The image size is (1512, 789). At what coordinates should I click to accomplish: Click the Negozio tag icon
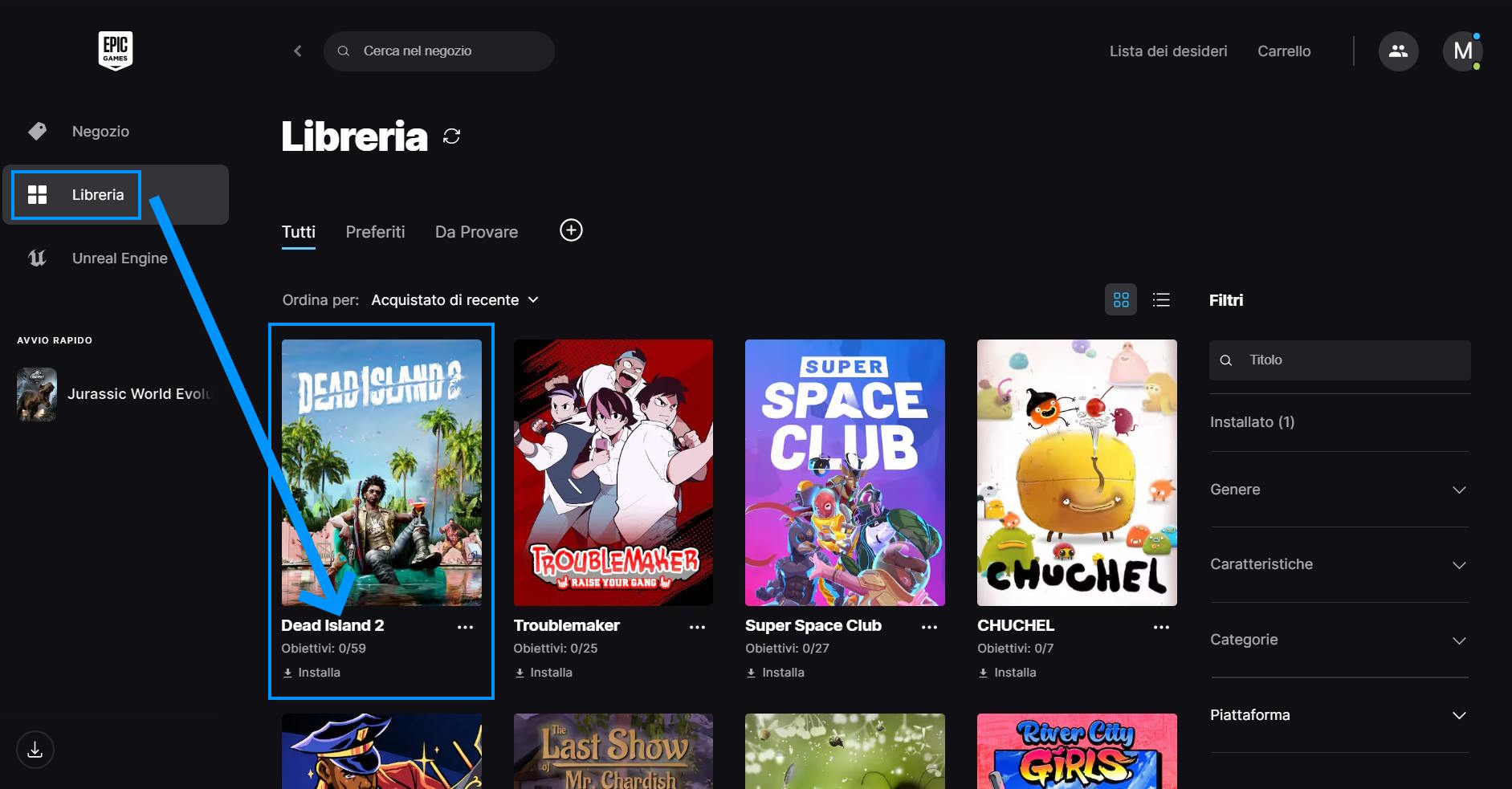click(x=37, y=131)
